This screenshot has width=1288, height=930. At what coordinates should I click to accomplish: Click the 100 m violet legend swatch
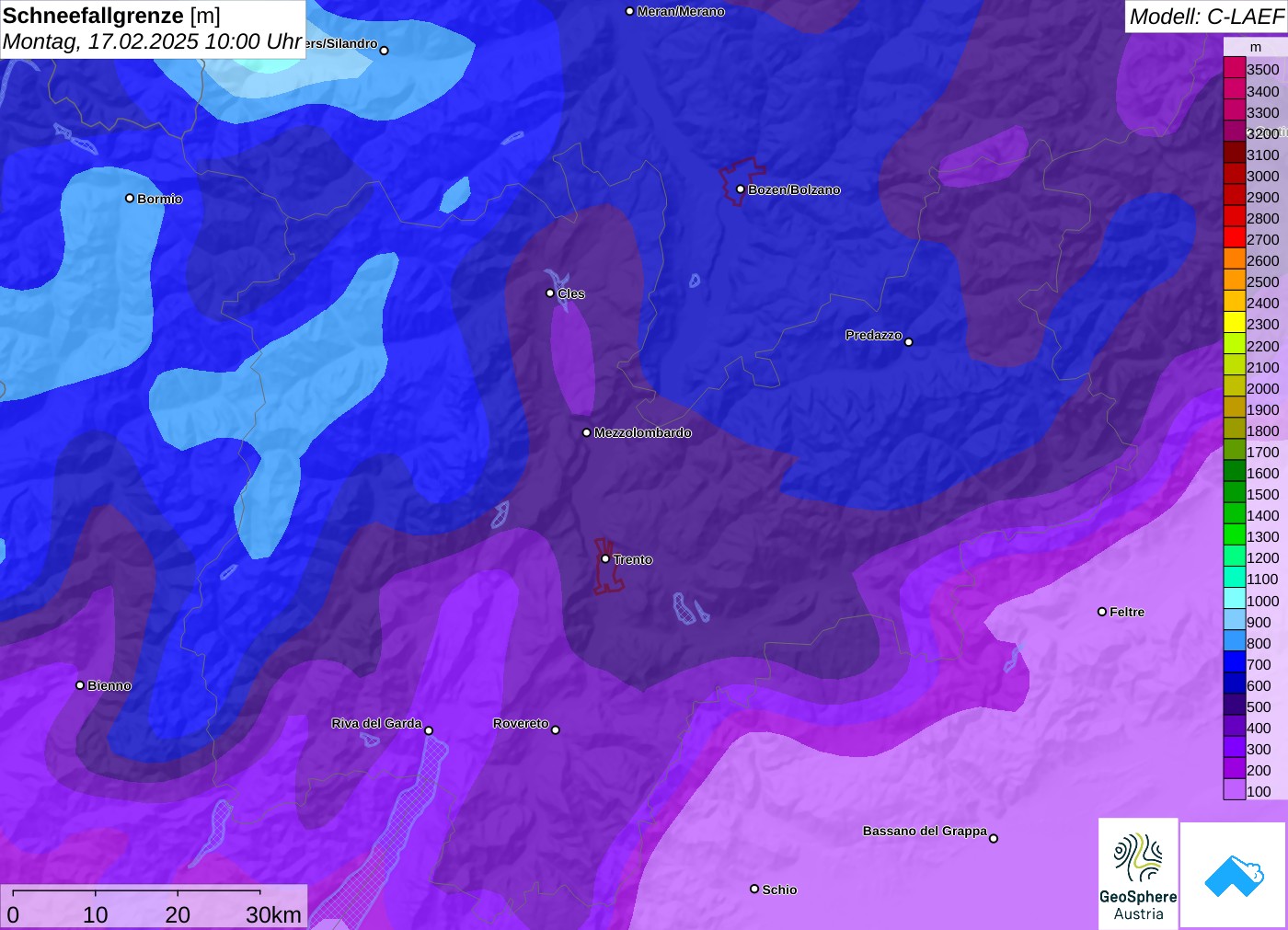(1235, 789)
